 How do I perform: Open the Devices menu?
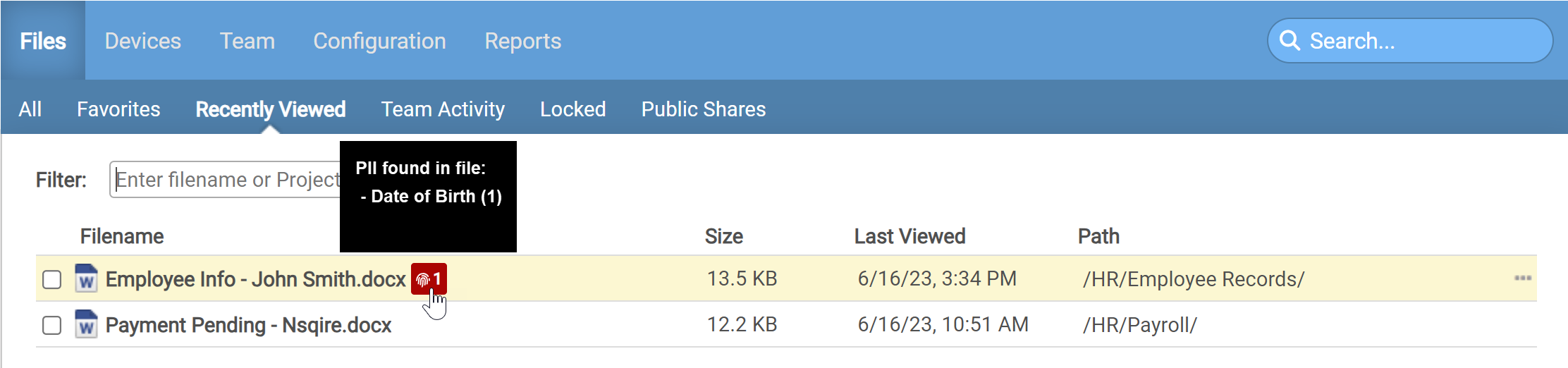pos(142,41)
